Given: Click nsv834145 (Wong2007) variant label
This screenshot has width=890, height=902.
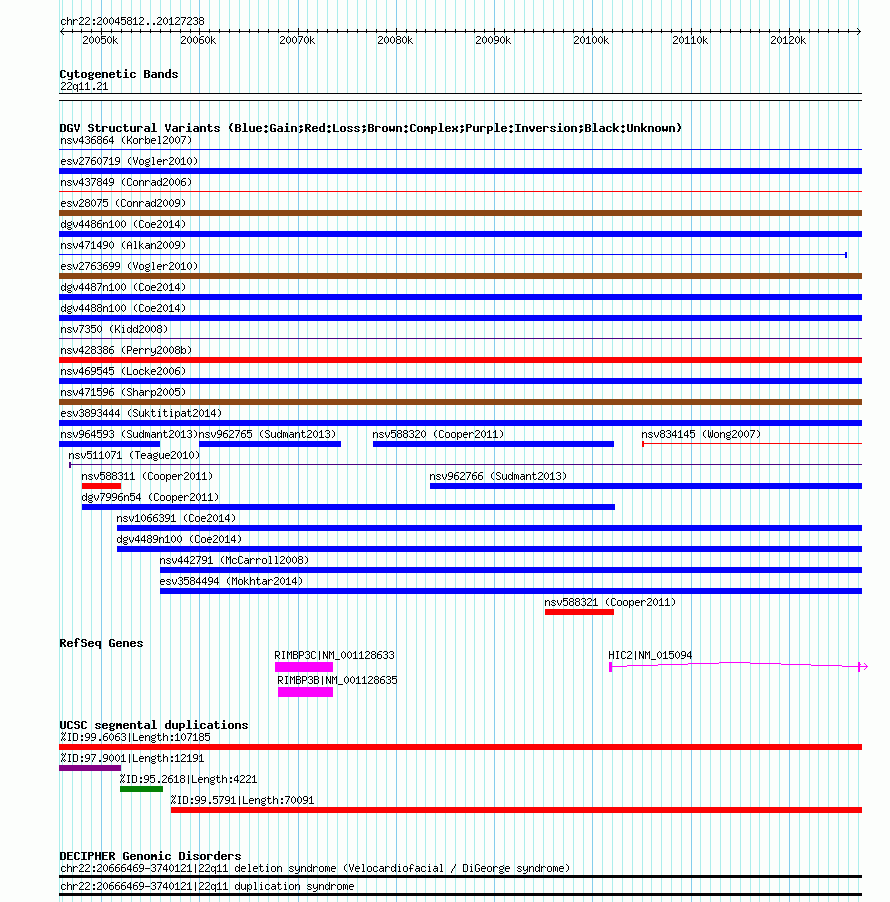Looking at the screenshot, I should 701,434.
